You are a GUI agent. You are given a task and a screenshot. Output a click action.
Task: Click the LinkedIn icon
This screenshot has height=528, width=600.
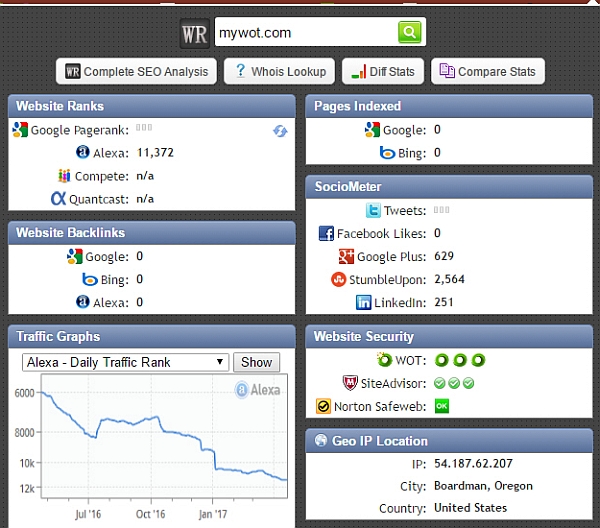point(364,302)
